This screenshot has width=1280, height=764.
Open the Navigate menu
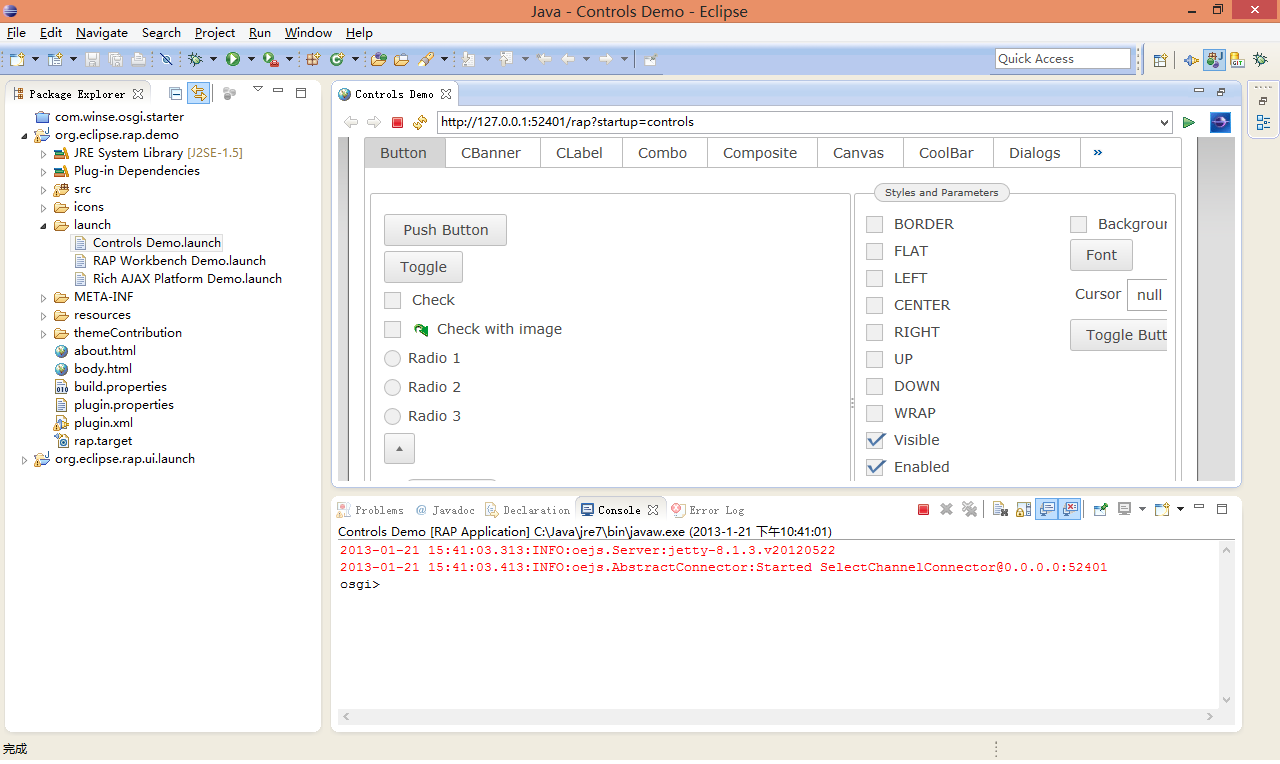(x=101, y=33)
